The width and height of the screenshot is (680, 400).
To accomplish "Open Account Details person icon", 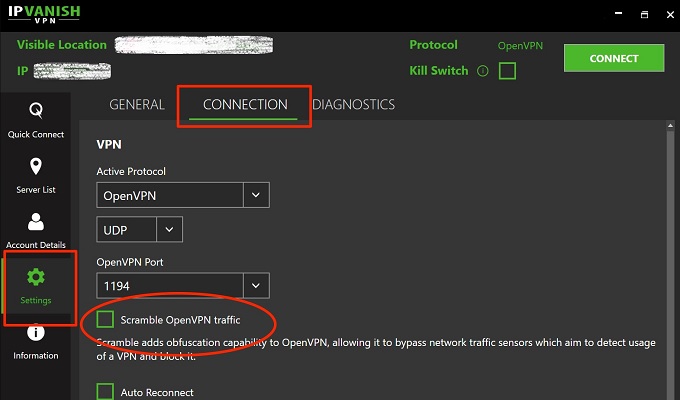I will (36, 221).
